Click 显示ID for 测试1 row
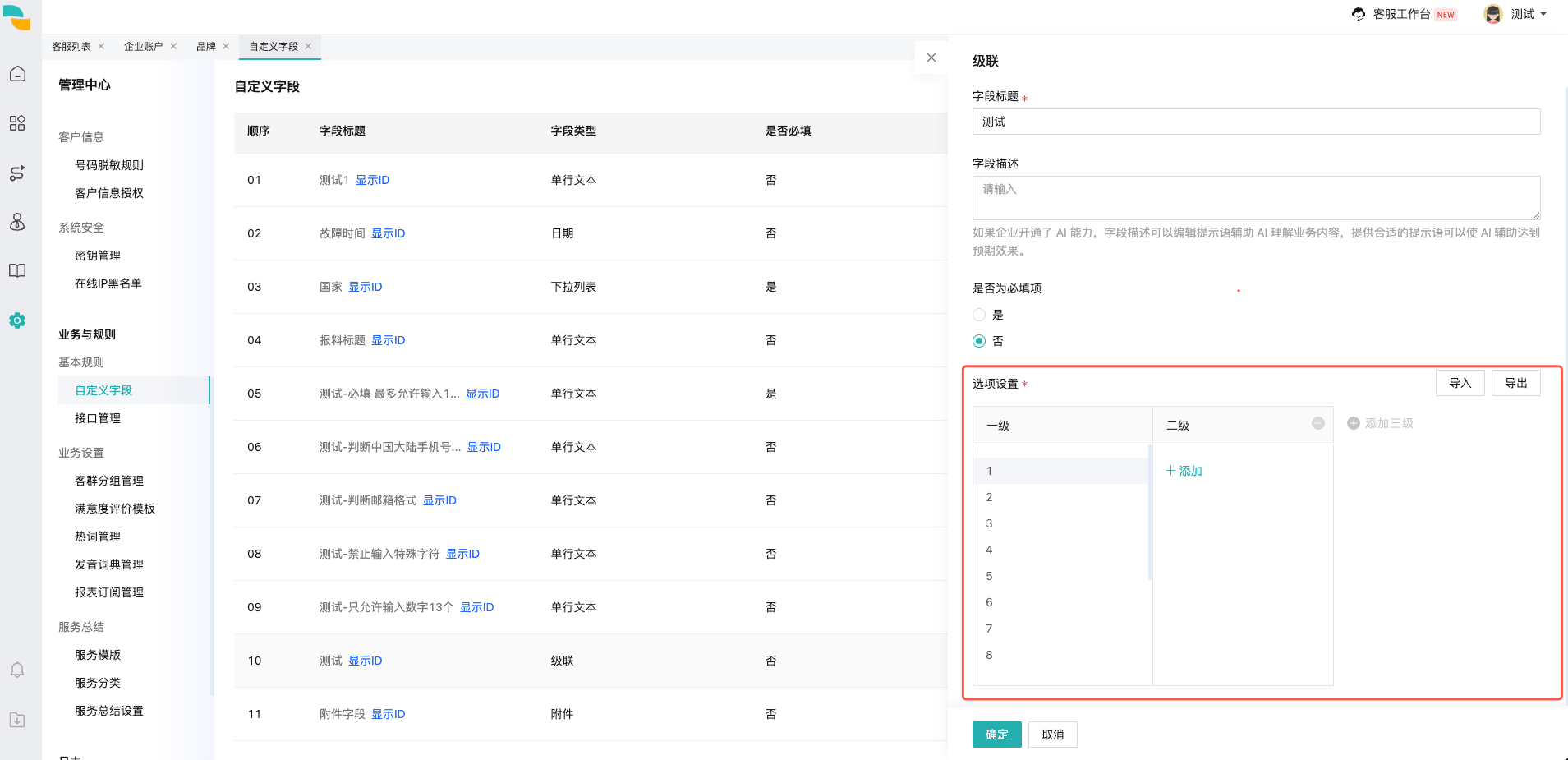 tap(372, 180)
